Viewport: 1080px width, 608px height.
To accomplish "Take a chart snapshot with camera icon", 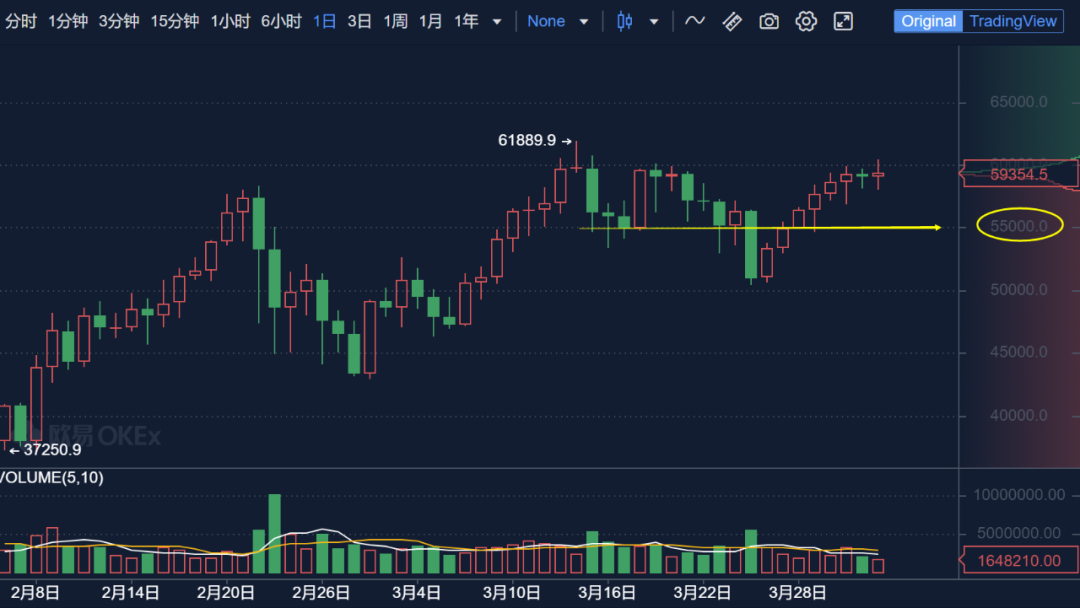I will coord(769,21).
